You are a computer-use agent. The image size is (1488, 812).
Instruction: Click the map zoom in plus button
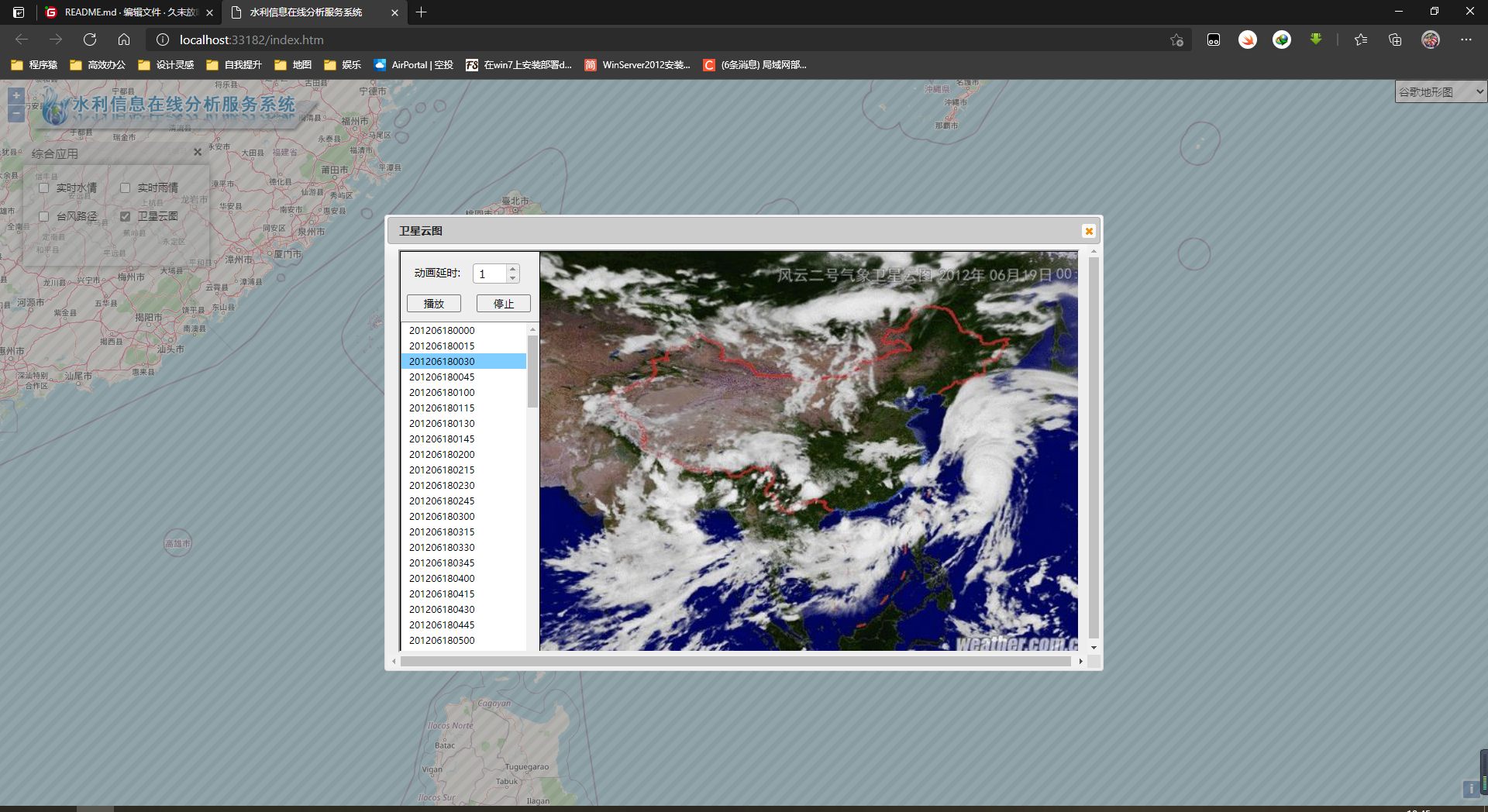(x=16, y=96)
